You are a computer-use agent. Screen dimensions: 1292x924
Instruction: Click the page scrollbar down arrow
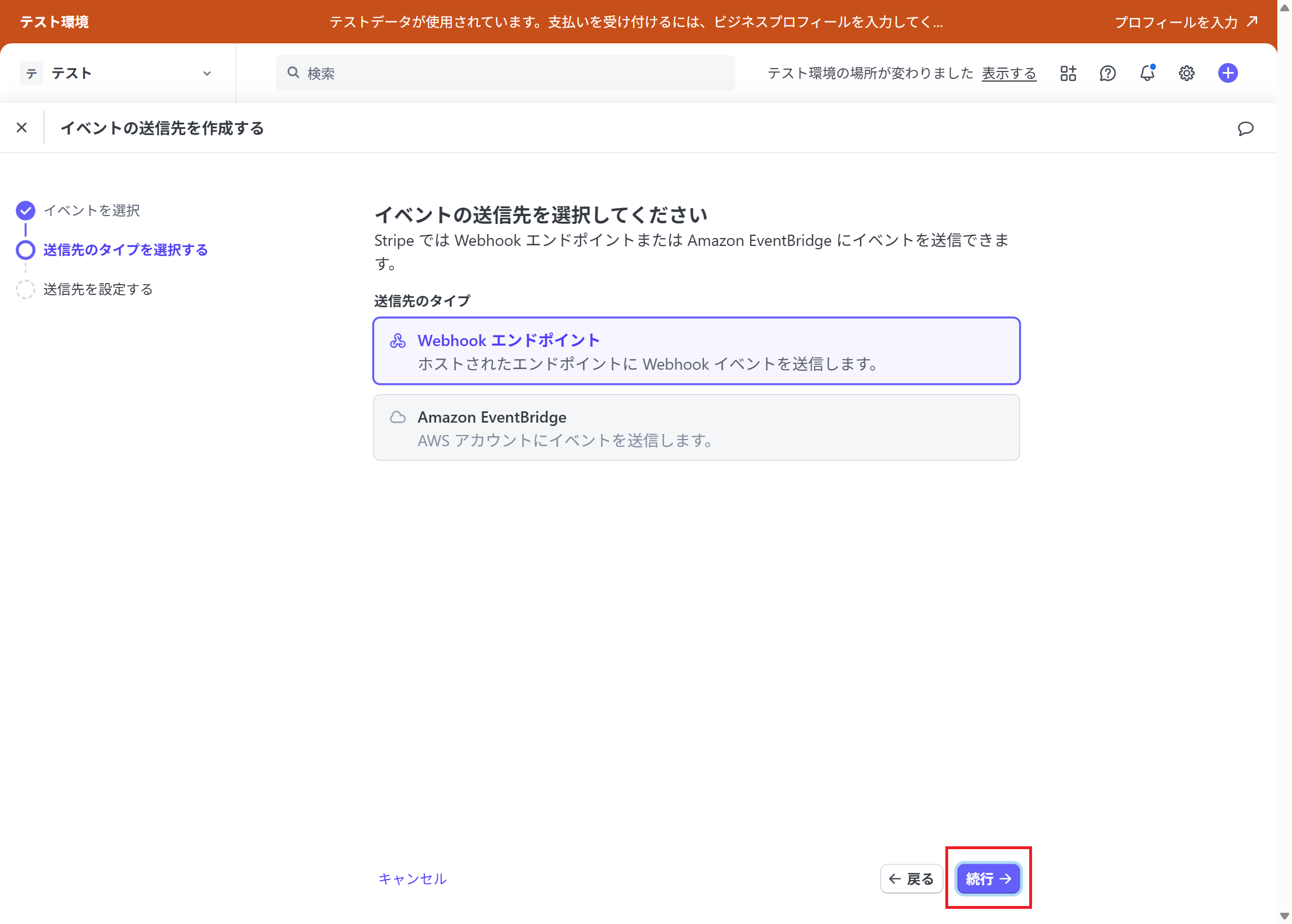(x=1284, y=916)
